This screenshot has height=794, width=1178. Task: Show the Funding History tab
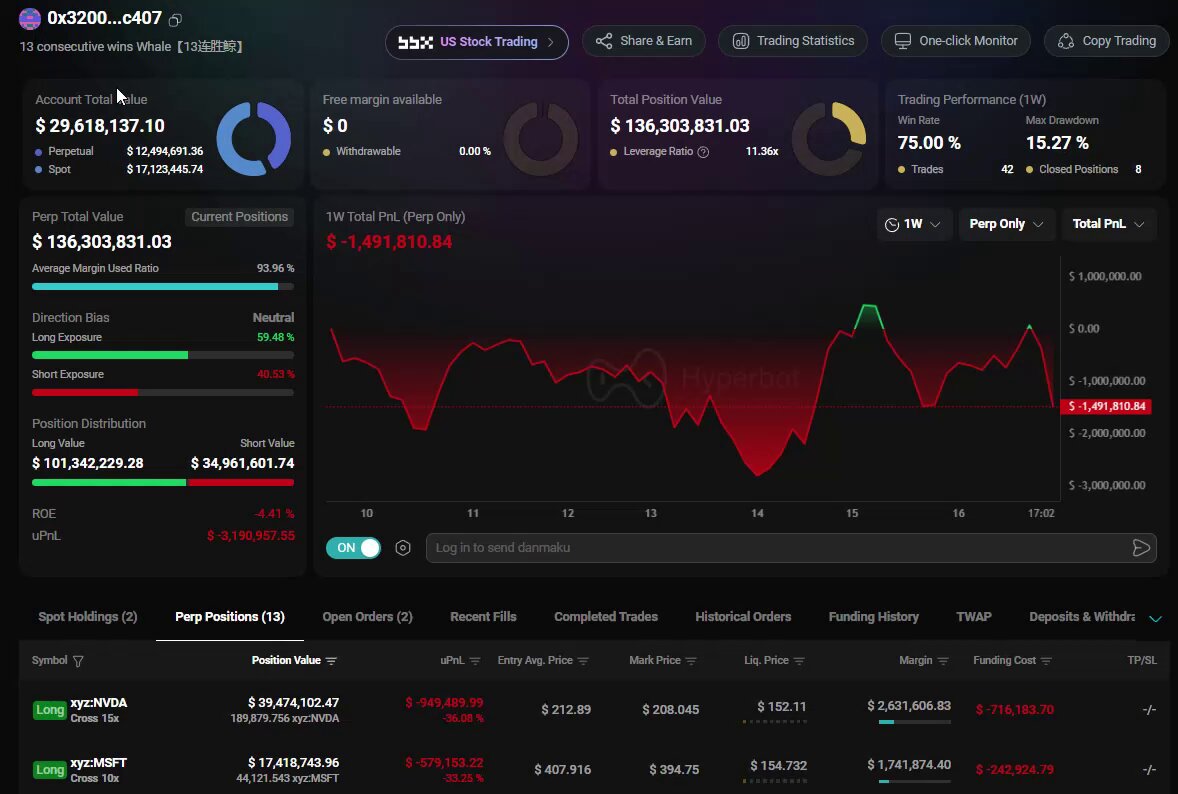pos(874,617)
